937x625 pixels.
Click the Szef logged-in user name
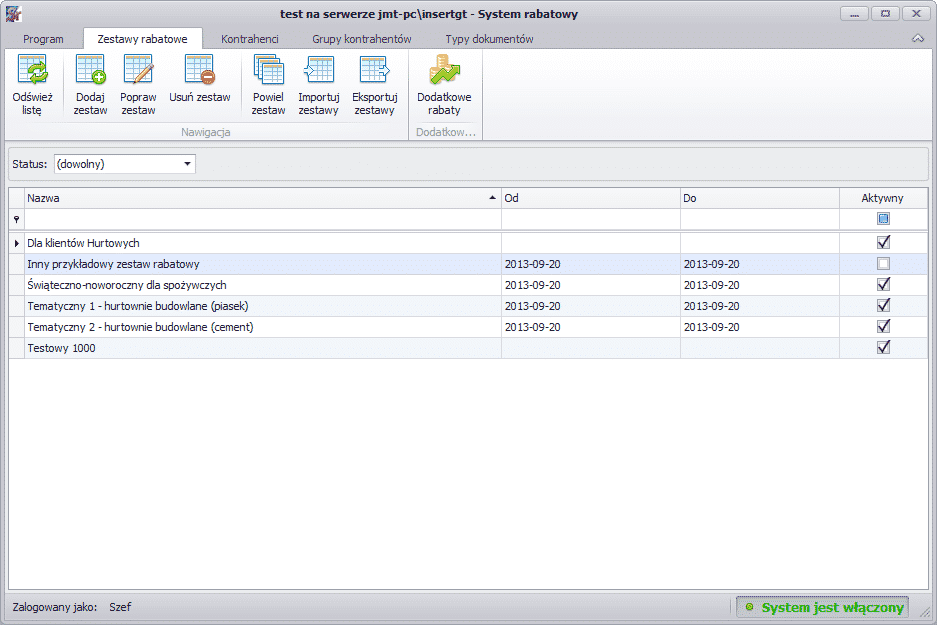tap(120, 607)
